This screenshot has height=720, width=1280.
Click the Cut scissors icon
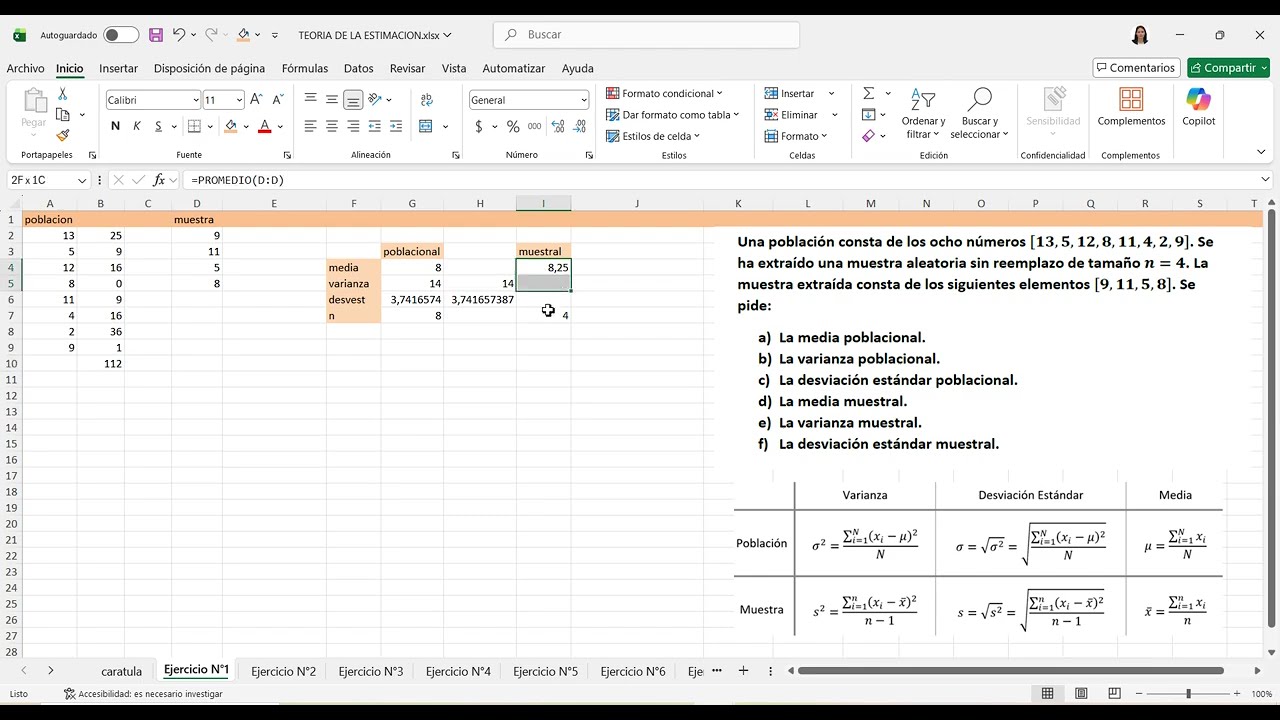pyautogui.click(x=63, y=94)
